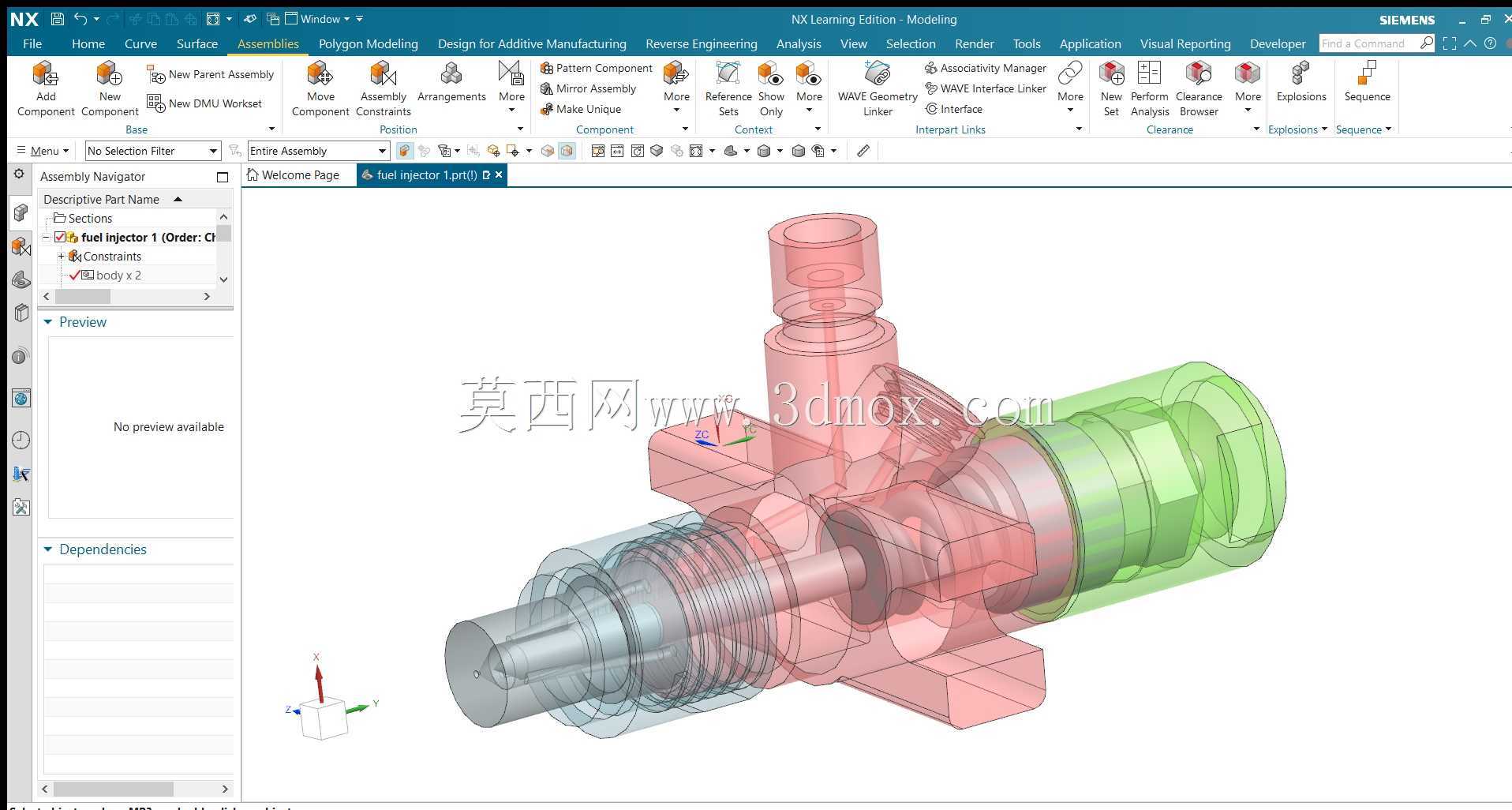Toggle the body x 2 red checkmark
Screen dimensions: 1512x810
(x=74, y=275)
